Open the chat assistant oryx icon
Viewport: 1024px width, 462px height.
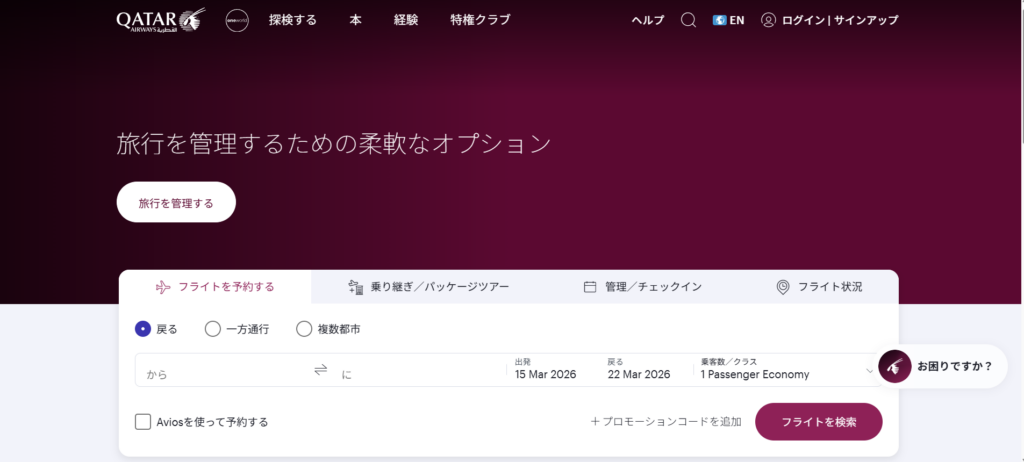895,366
